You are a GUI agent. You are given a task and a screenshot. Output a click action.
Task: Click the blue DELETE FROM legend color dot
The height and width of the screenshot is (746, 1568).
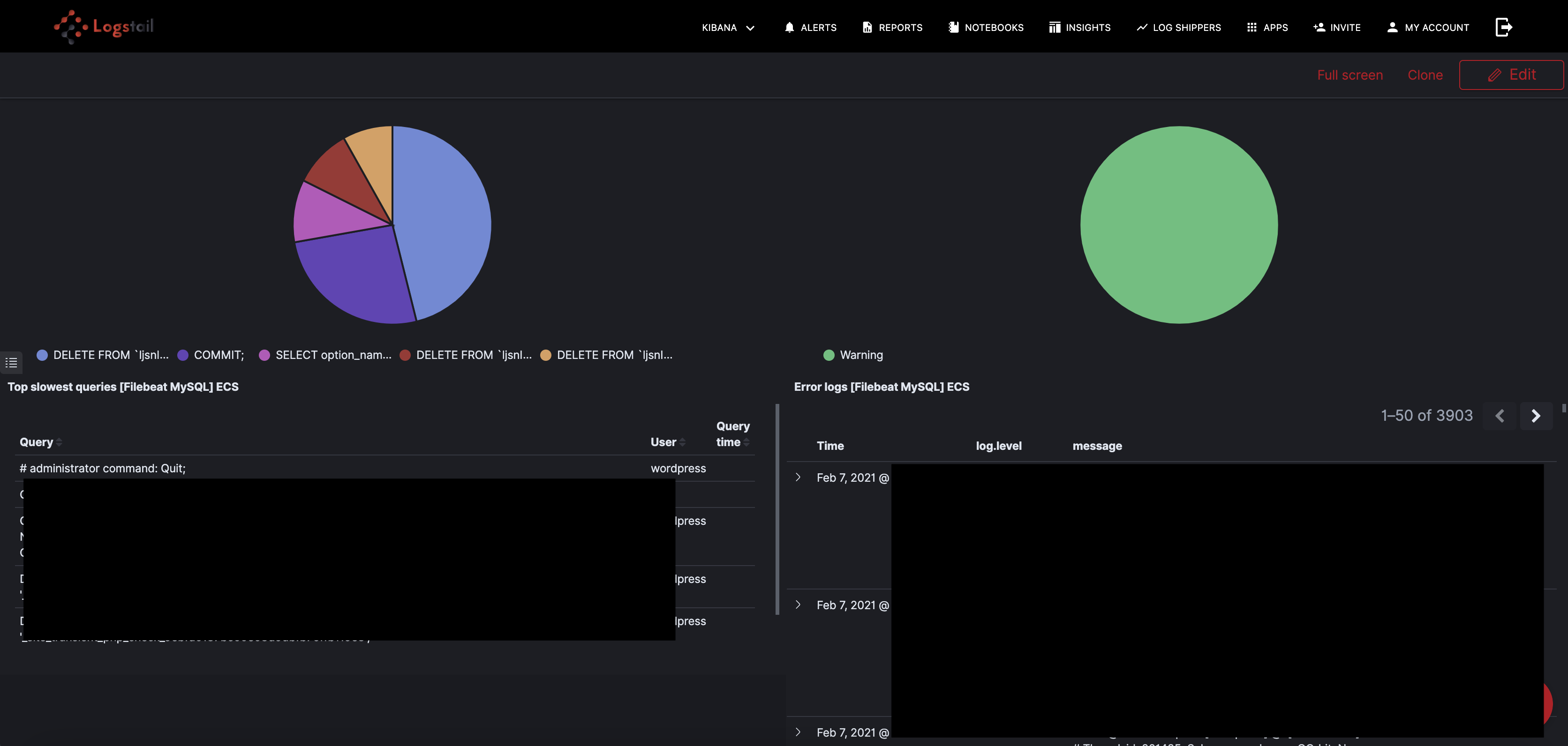tap(42, 355)
